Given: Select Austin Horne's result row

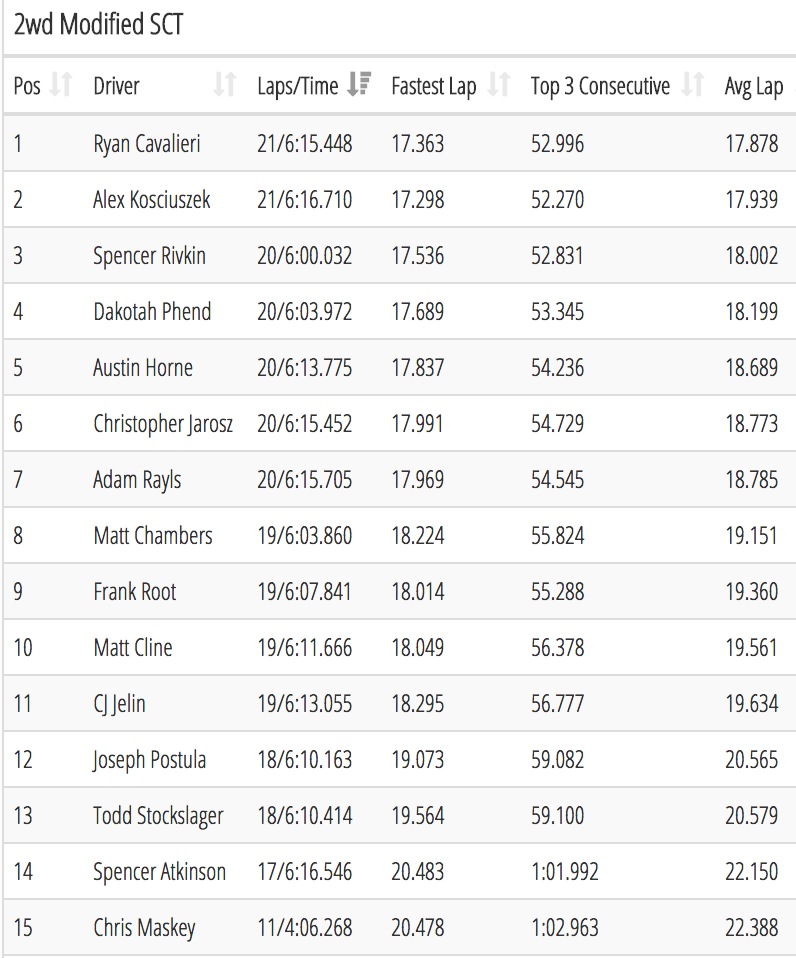Looking at the screenshot, I should tap(400, 367).
